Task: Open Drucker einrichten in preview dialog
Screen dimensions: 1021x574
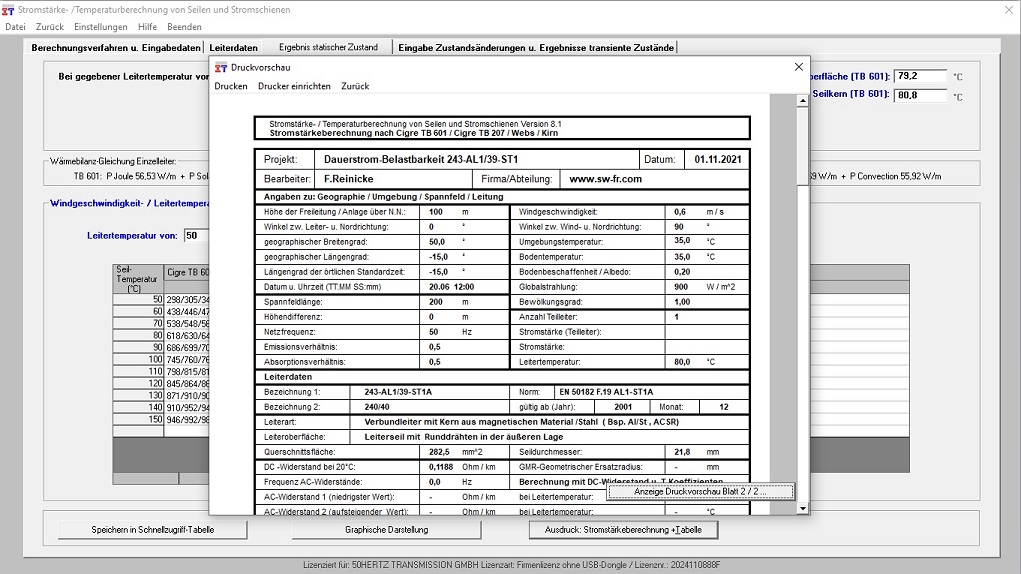Action: (294, 86)
